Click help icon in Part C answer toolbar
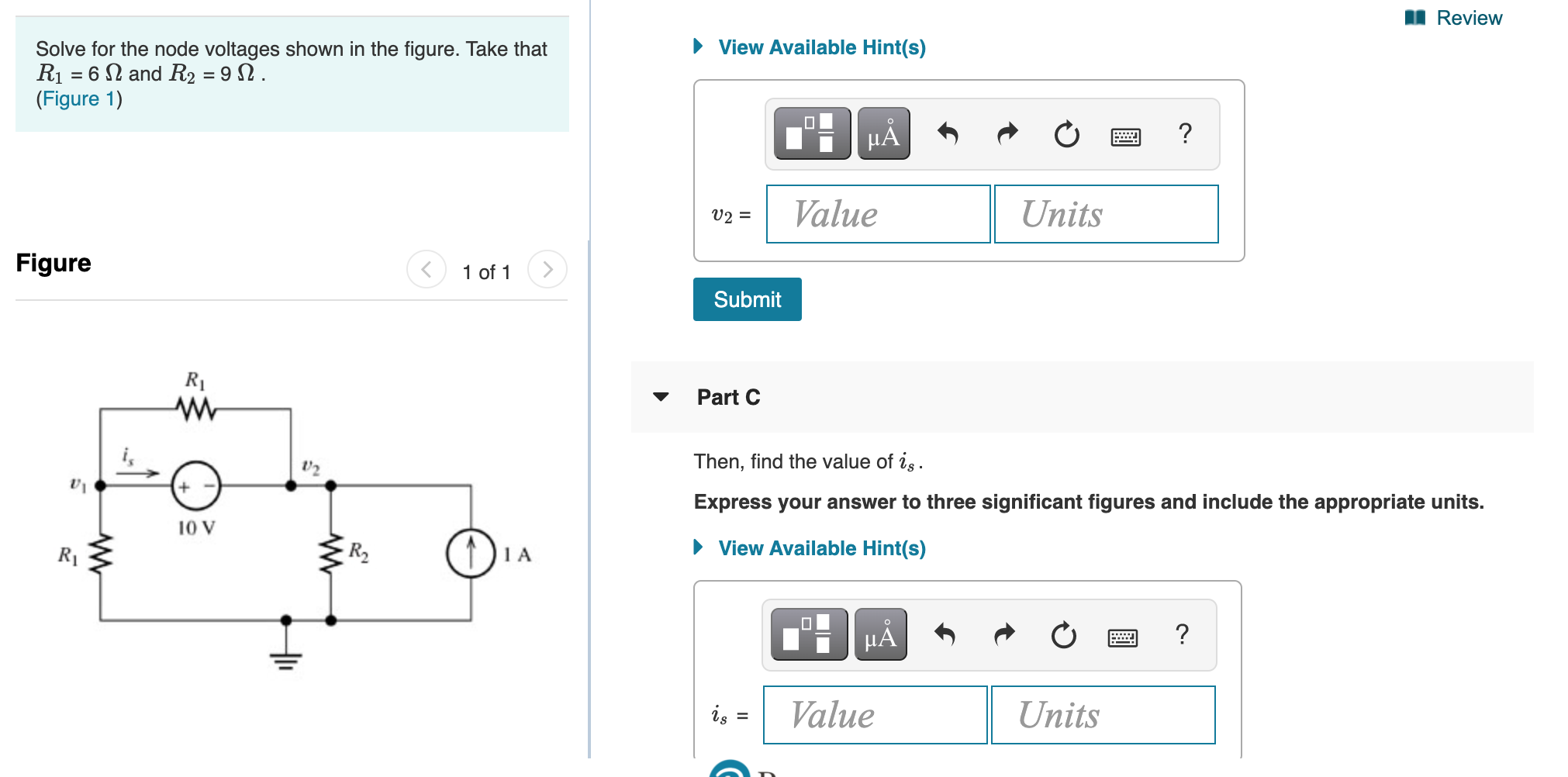Image resolution: width=1568 pixels, height=777 pixels. tap(1182, 635)
